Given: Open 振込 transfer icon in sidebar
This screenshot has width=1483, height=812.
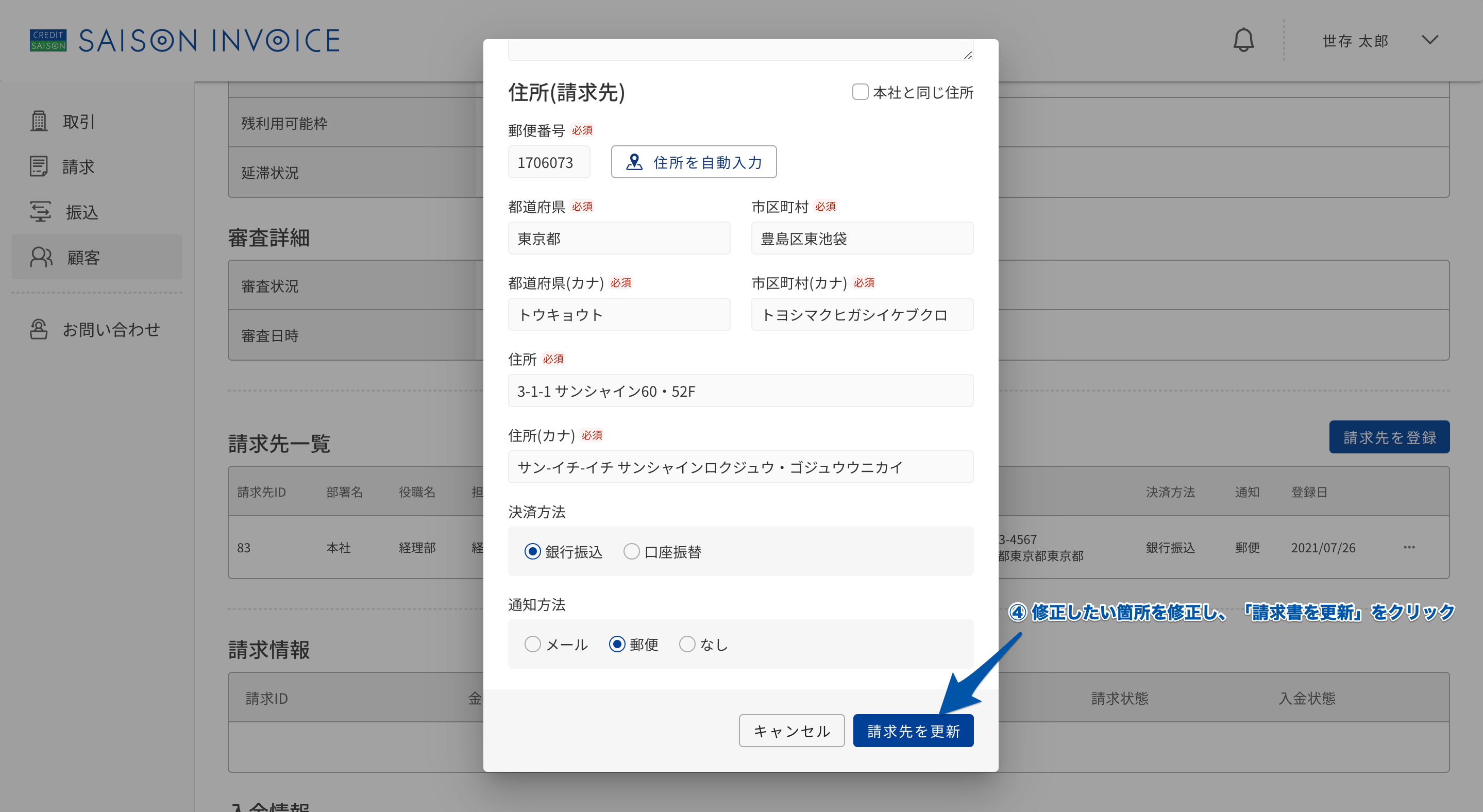Looking at the screenshot, I should pos(40,212).
